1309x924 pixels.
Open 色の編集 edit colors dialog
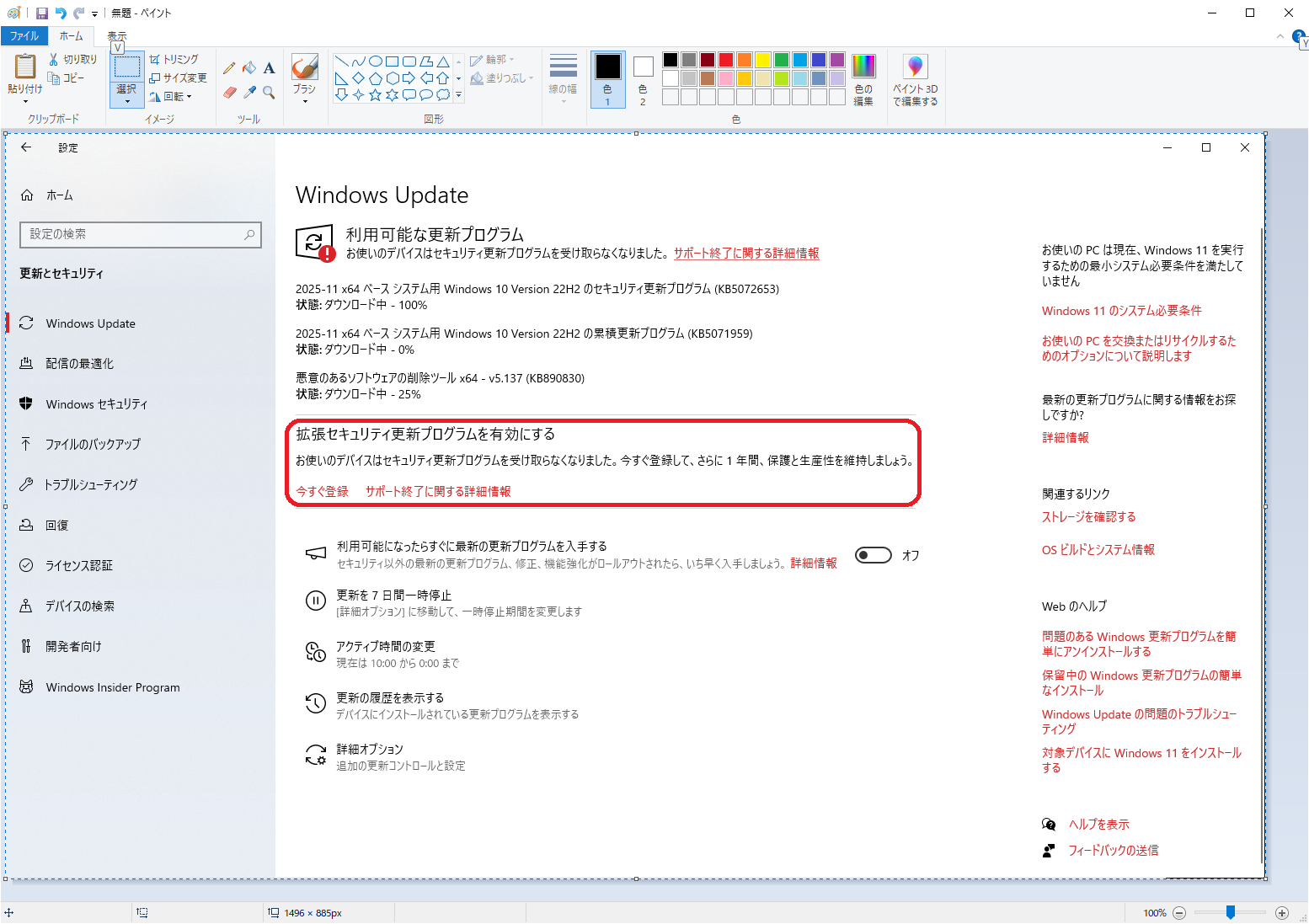point(863,79)
